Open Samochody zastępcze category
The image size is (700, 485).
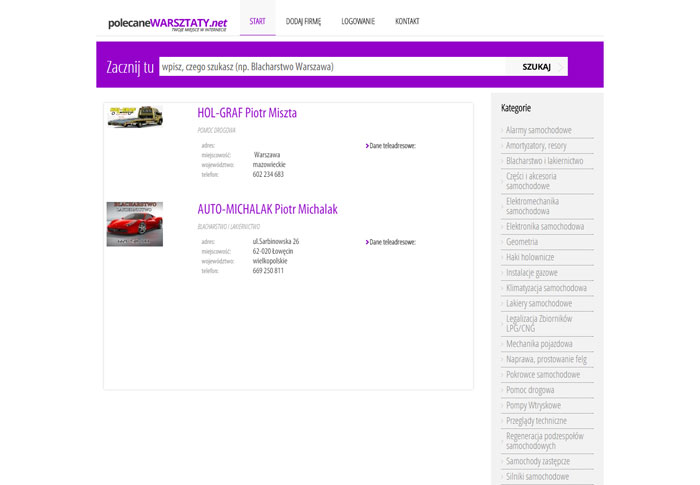point(538,461)
